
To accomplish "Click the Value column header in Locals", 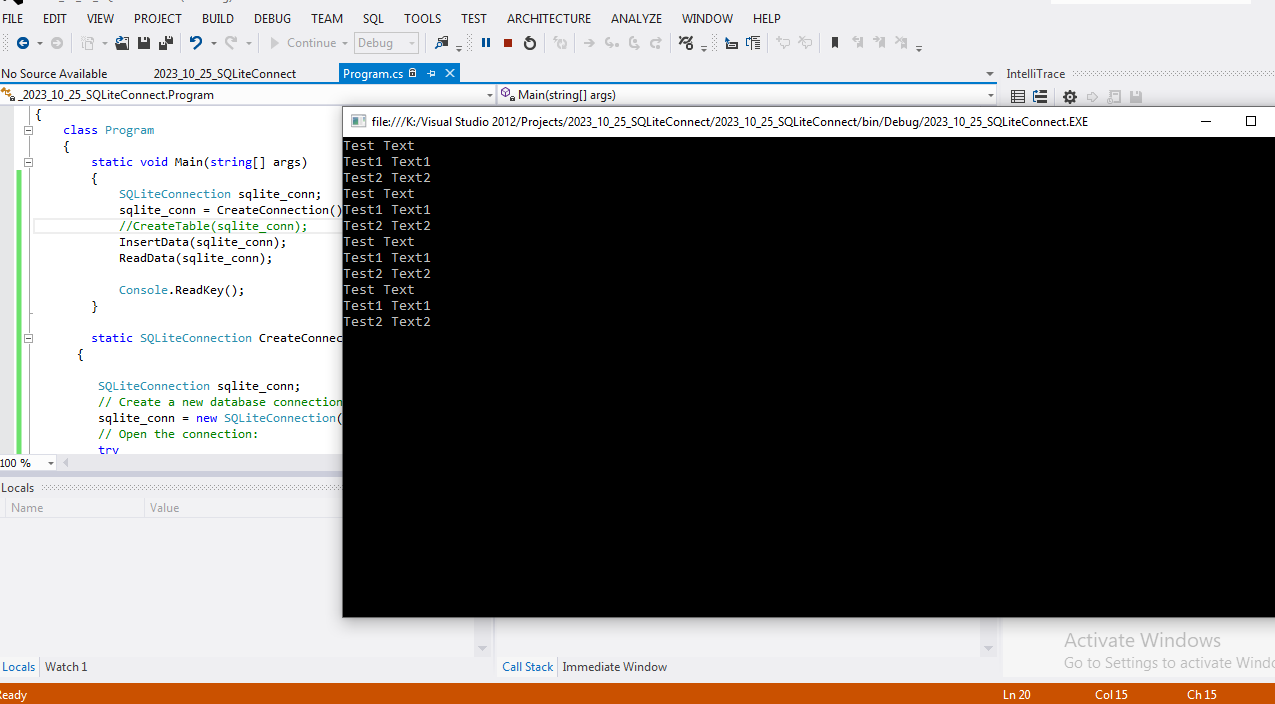I will (x=164, y=508).
